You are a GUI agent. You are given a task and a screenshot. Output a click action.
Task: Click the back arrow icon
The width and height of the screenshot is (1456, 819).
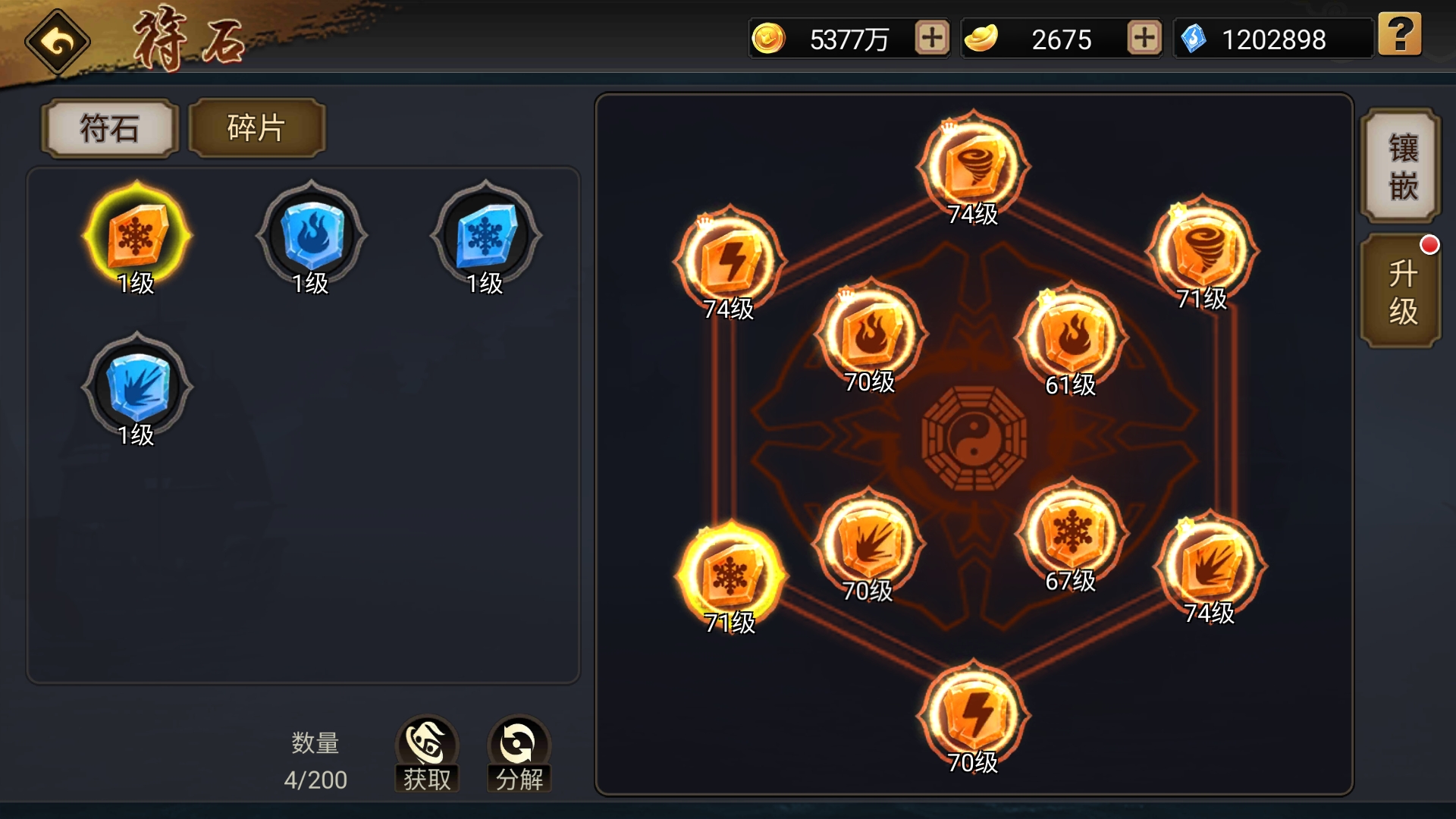58,42
